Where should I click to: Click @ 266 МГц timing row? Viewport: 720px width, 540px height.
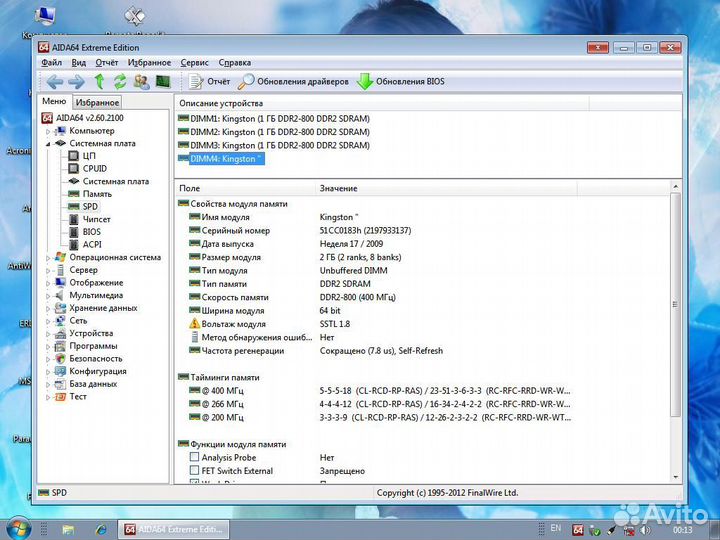380,405
